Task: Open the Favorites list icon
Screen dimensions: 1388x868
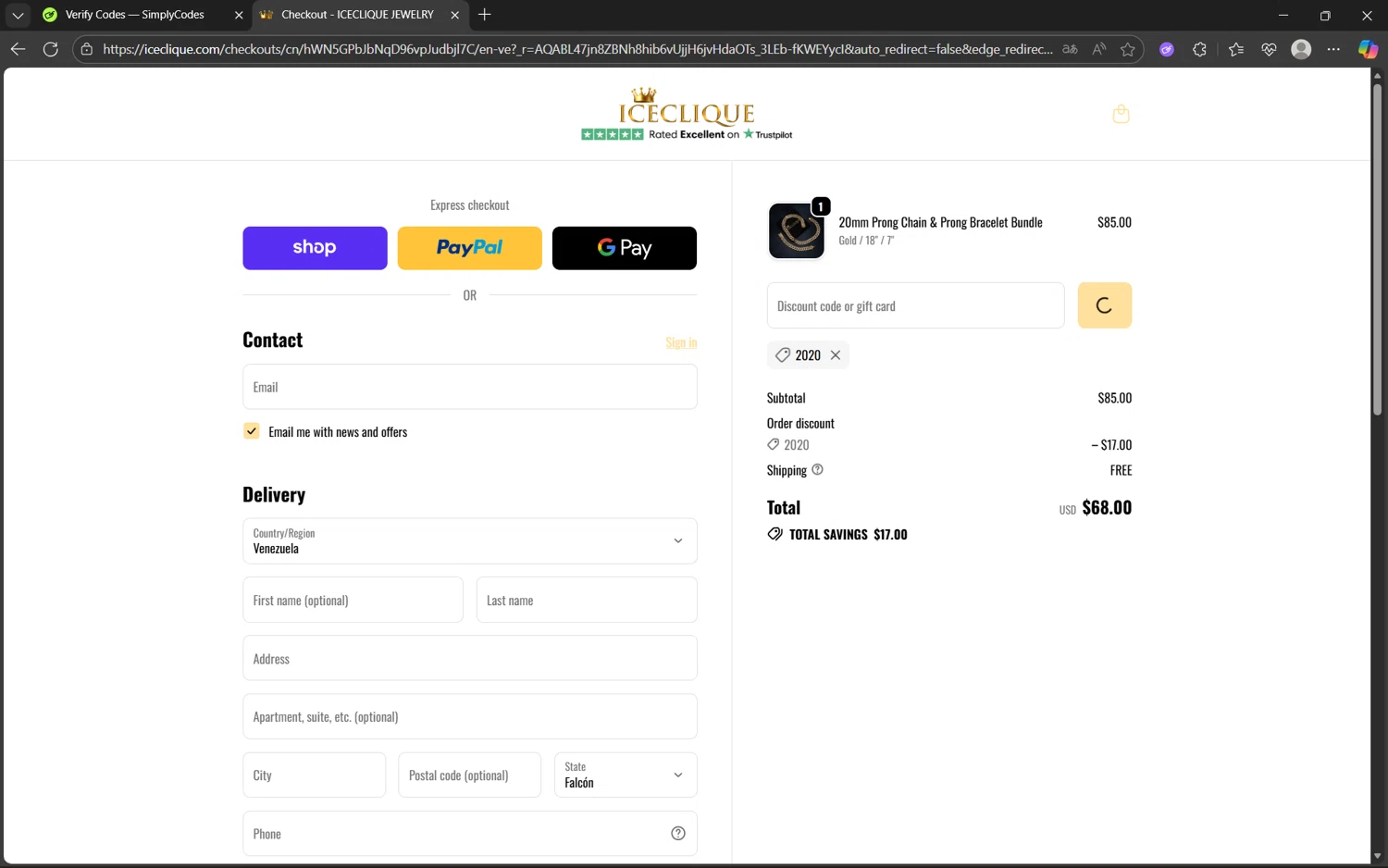Action: (1236, 49)
